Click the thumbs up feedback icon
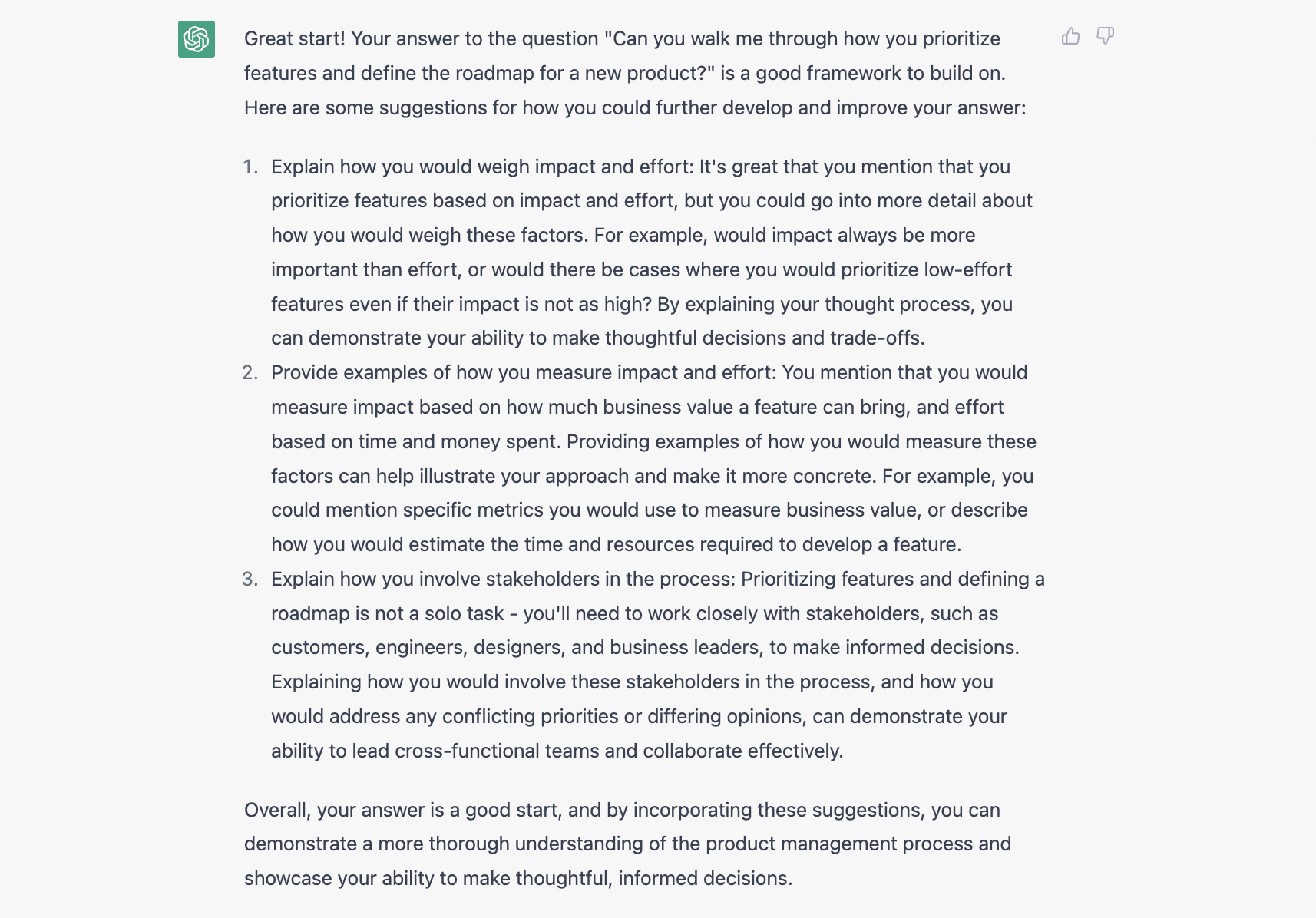 coord(1070,36)
